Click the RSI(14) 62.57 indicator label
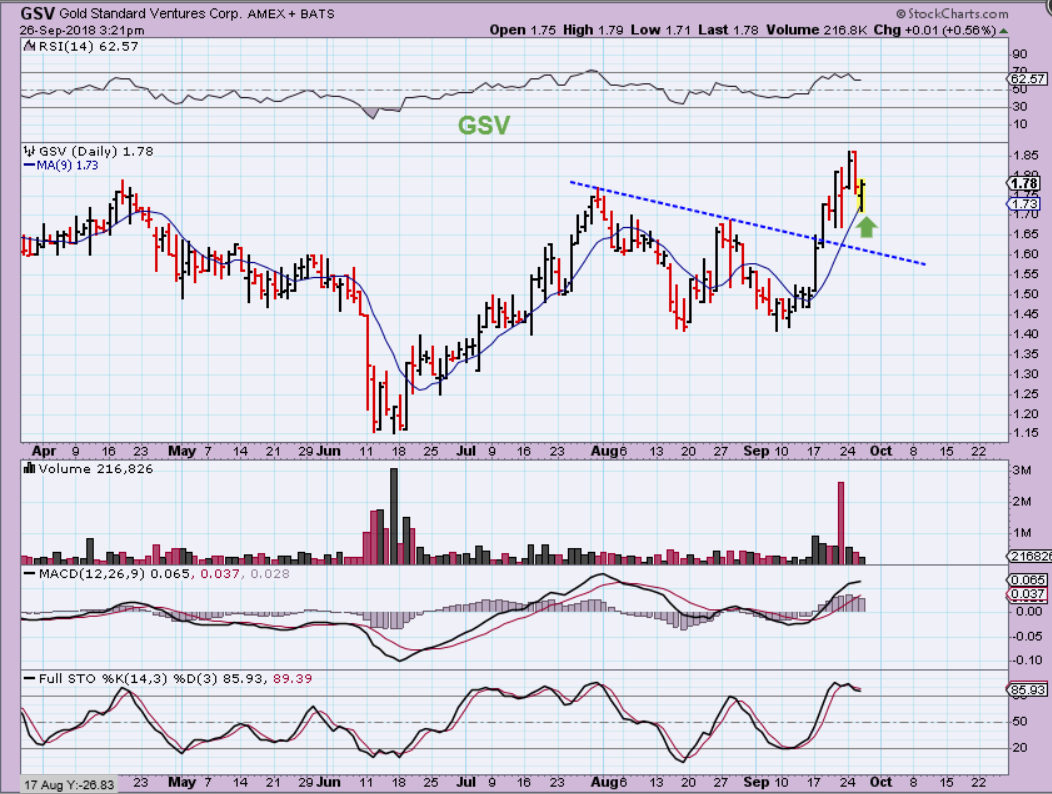The height and width of the screenshot is (794, 1052). tap(89, 46)
